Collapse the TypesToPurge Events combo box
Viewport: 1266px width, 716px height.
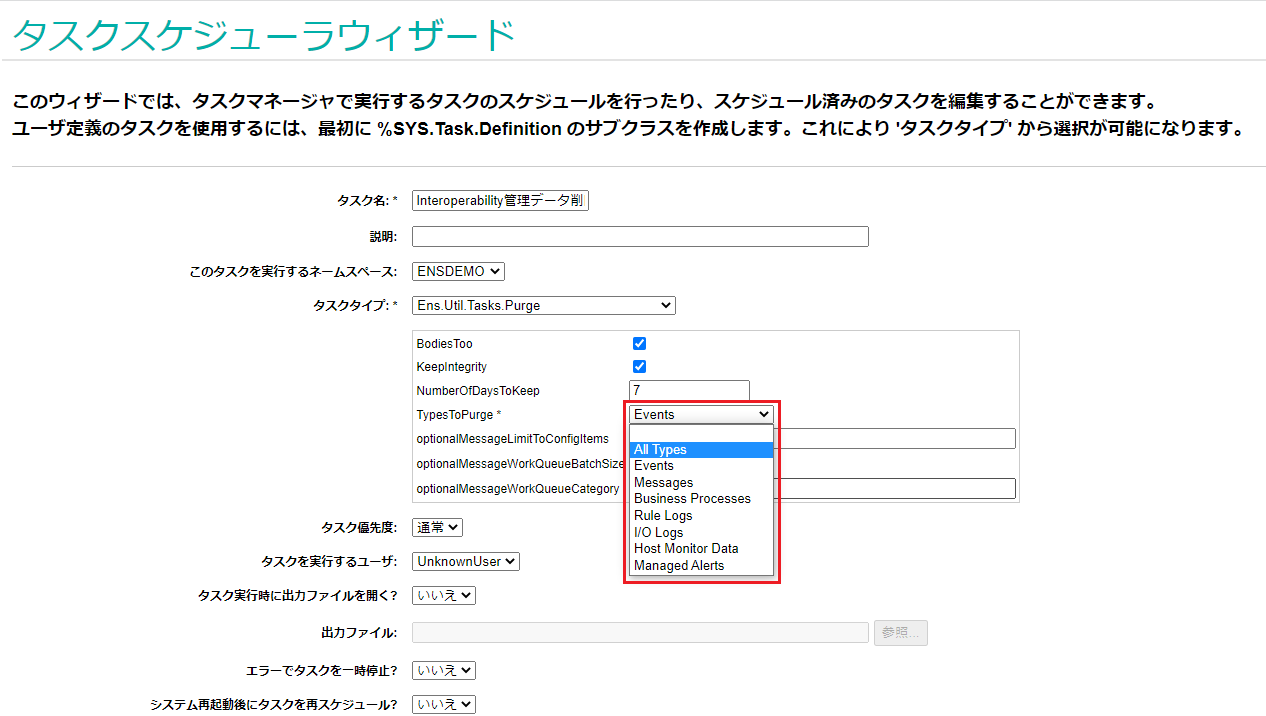(701, 415)
